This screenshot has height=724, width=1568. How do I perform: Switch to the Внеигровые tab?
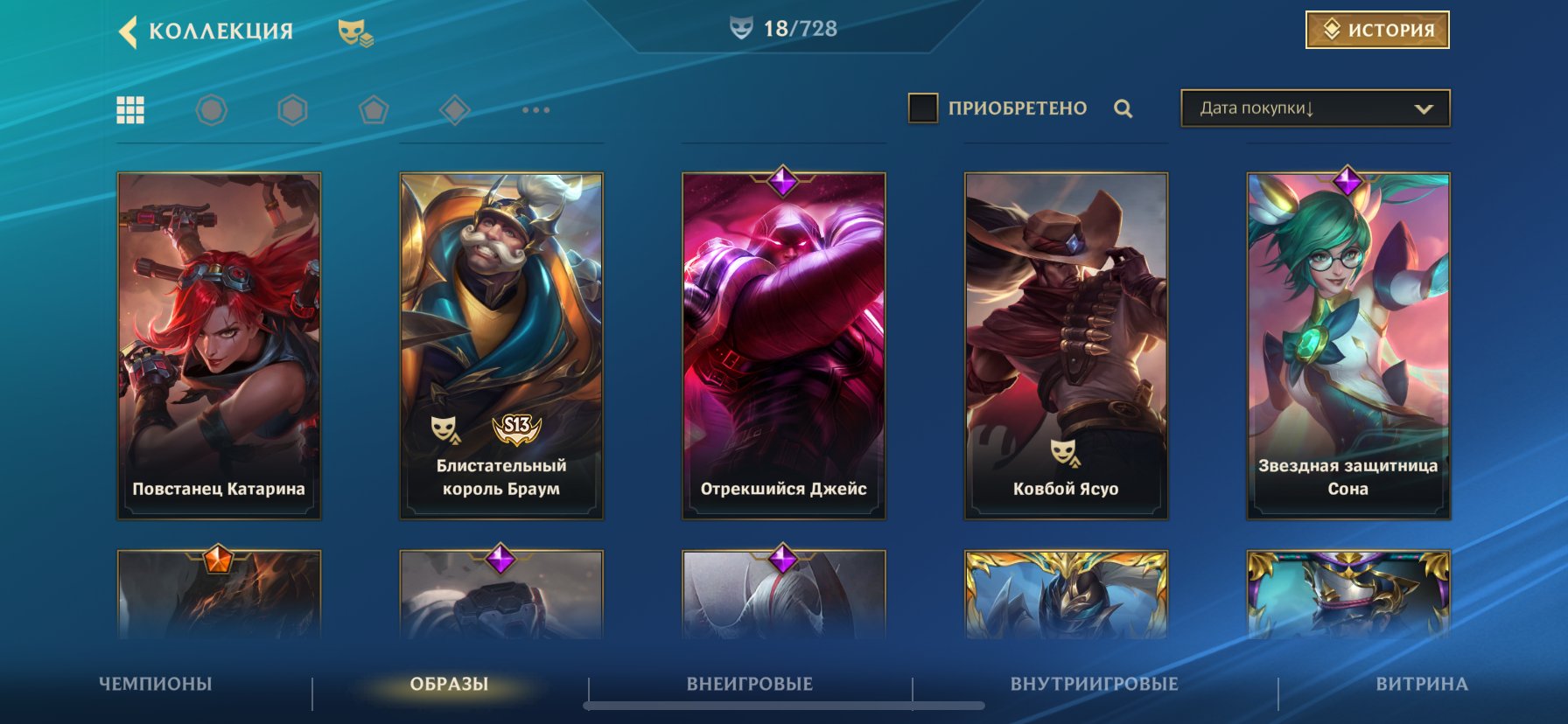click(x=750, y=684)
